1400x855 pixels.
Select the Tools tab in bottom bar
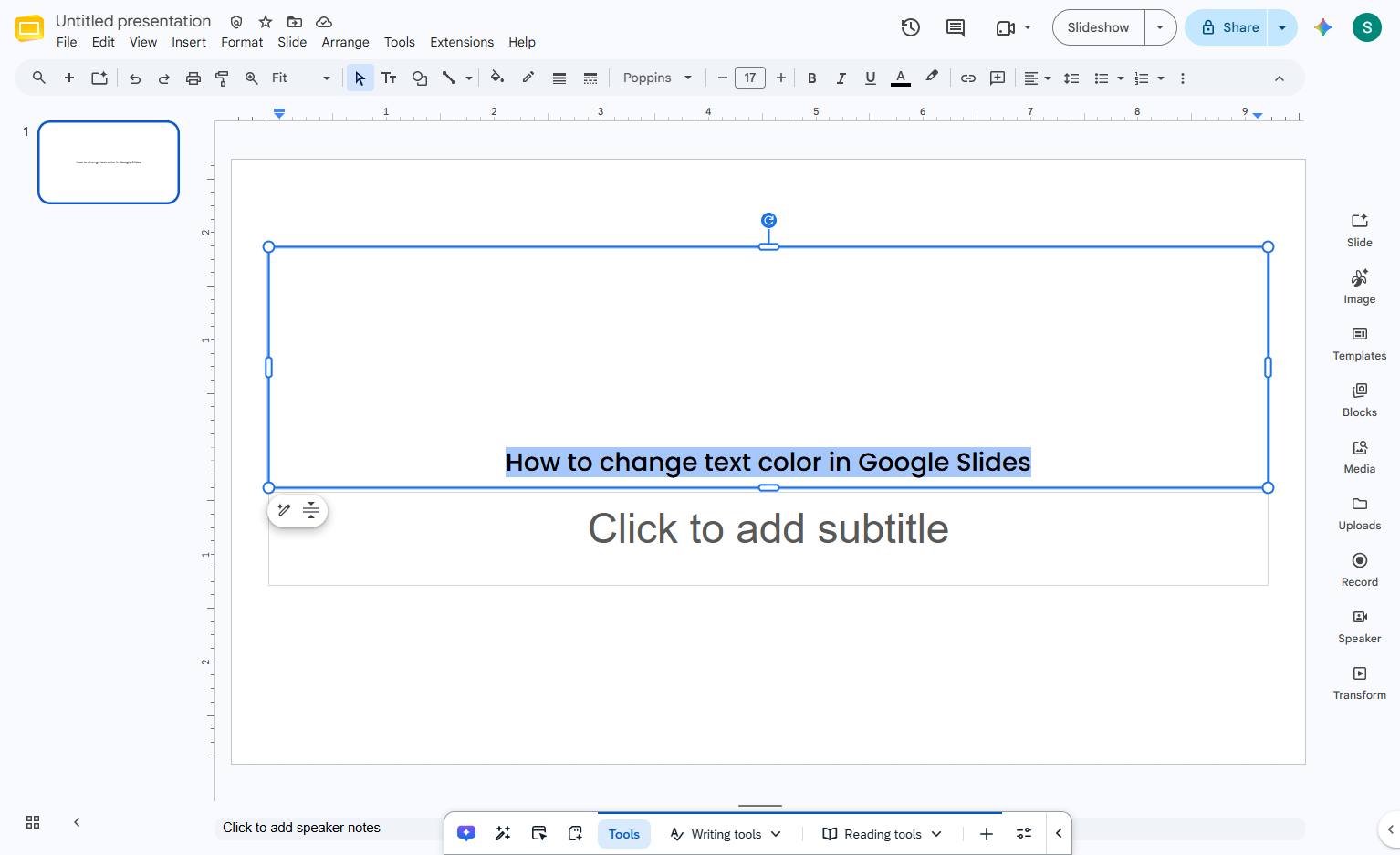coord(624,834)
